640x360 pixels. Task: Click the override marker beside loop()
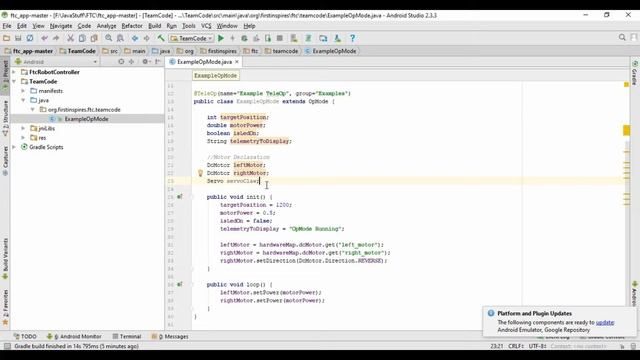(x=180, y=284)
